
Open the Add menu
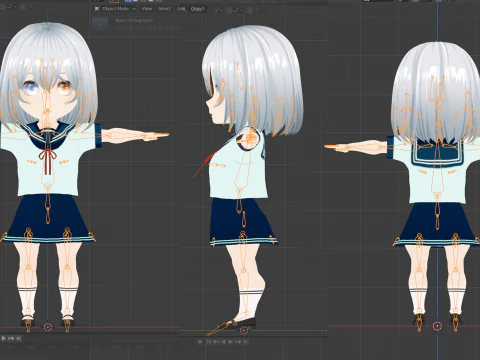(x=181, y=9)
